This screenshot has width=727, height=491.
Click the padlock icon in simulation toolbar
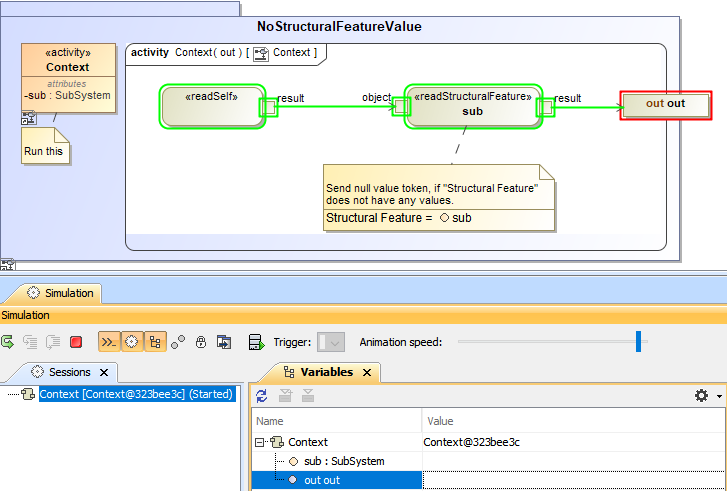pos(201,343)
